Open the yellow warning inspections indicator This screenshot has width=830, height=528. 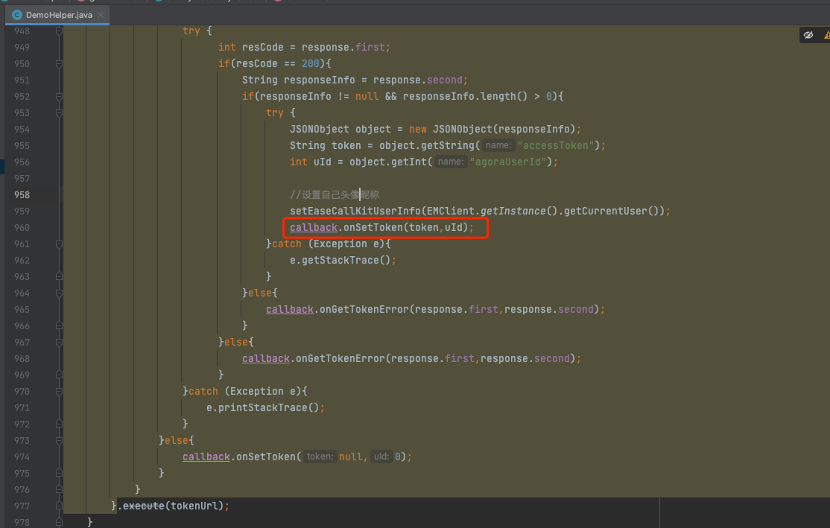(x=826, y=35)
